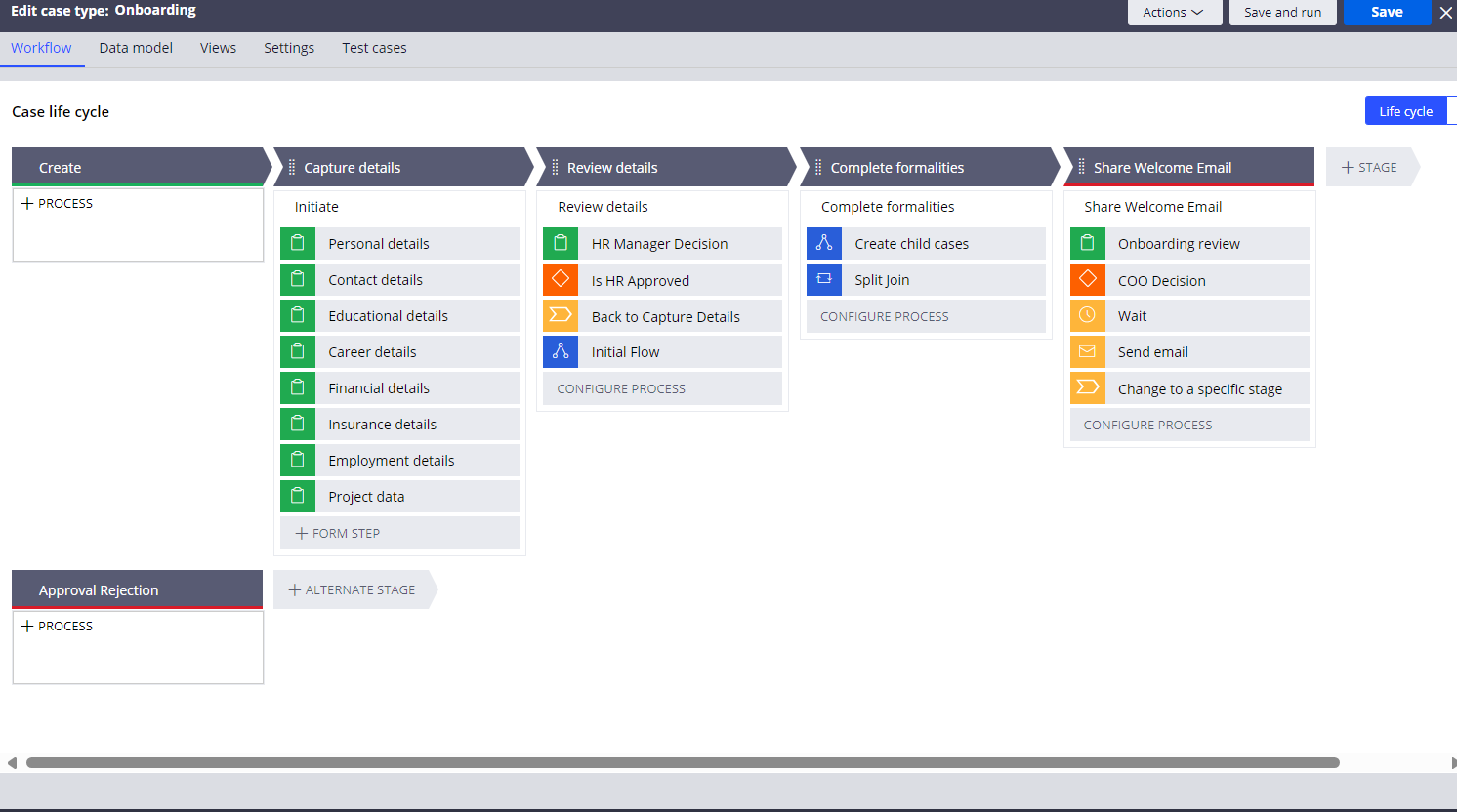The height and width of the screenshot is (812, 1457).
Task: Click the orange decision diamond icon for Is HR Approved
Action: pos(561,280)
